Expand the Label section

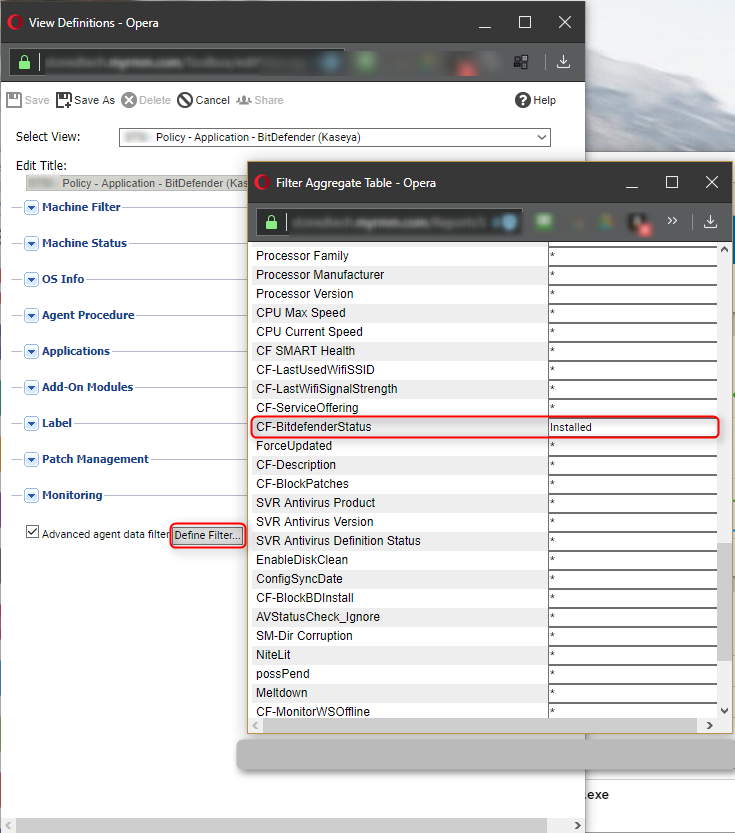click(31, 423)
